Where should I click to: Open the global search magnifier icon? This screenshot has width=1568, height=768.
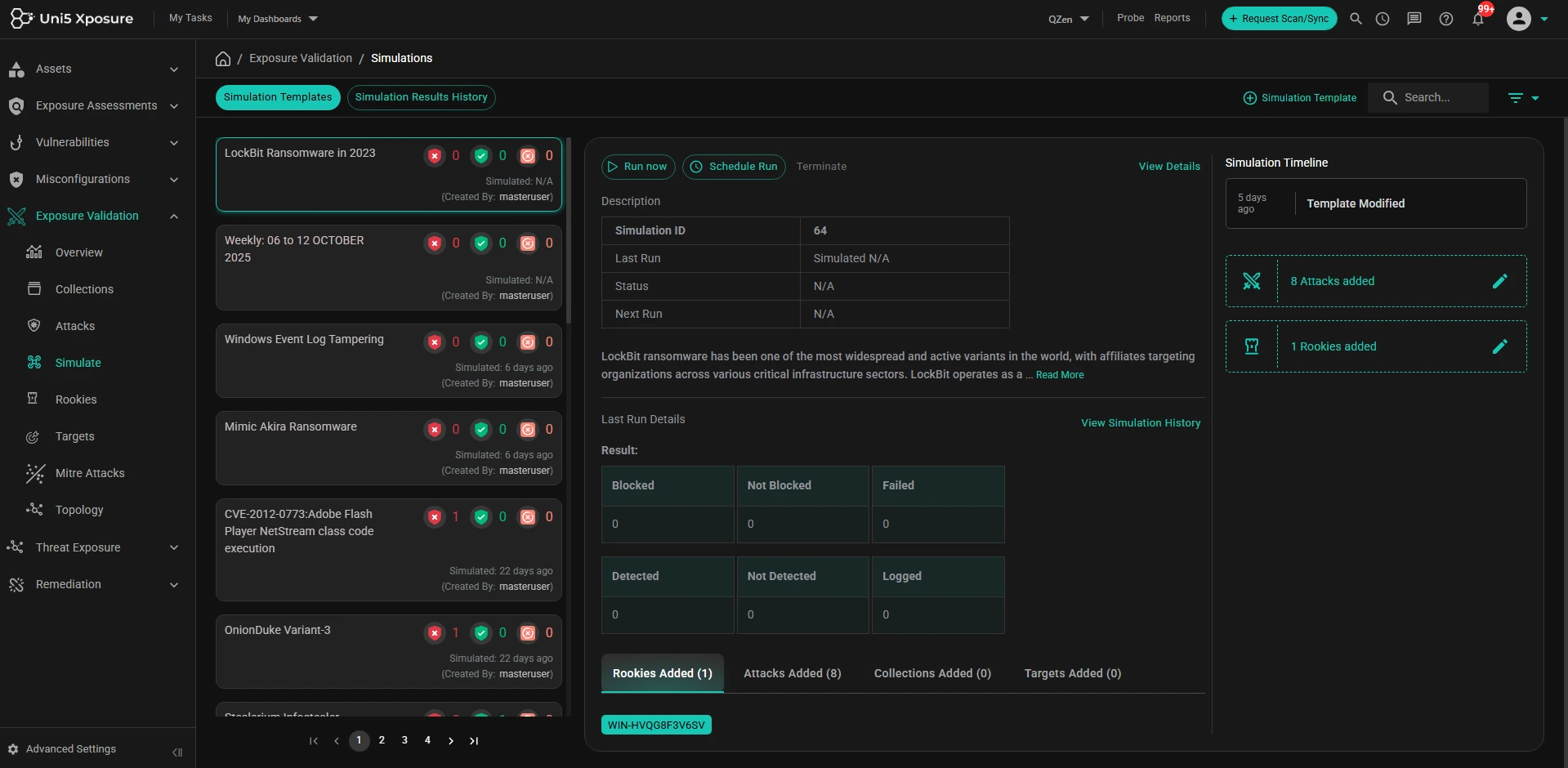point(1356,19)
